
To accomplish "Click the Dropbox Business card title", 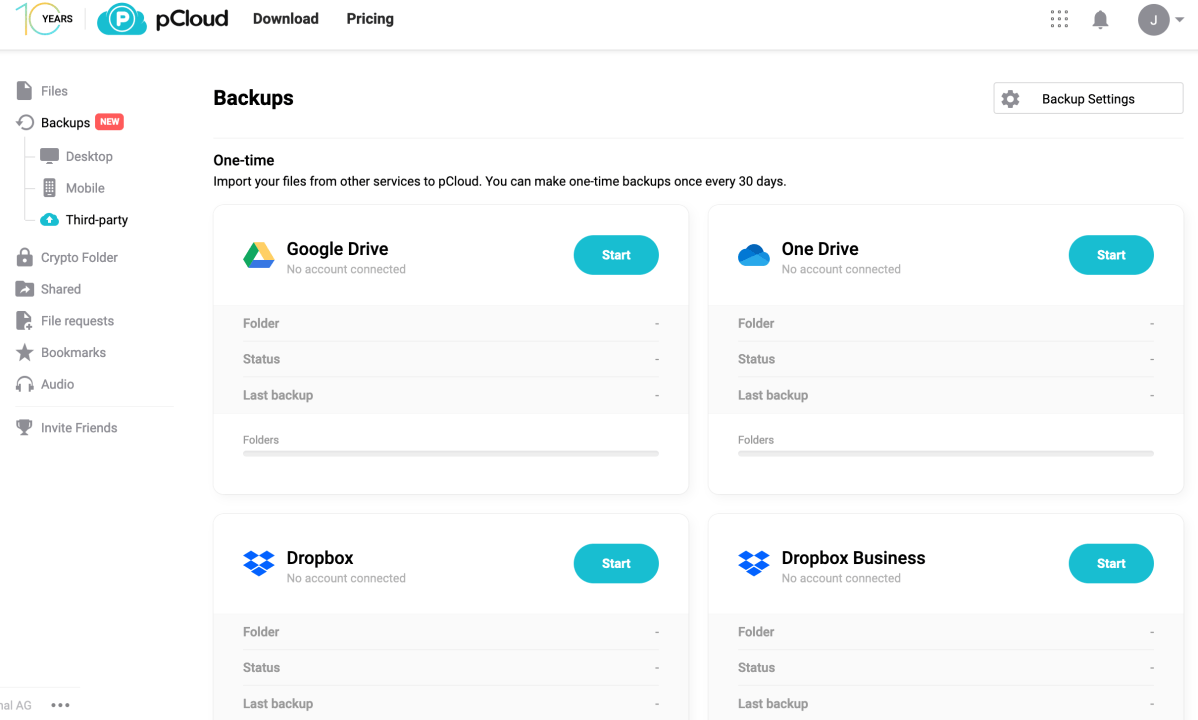I will point(853,558).
